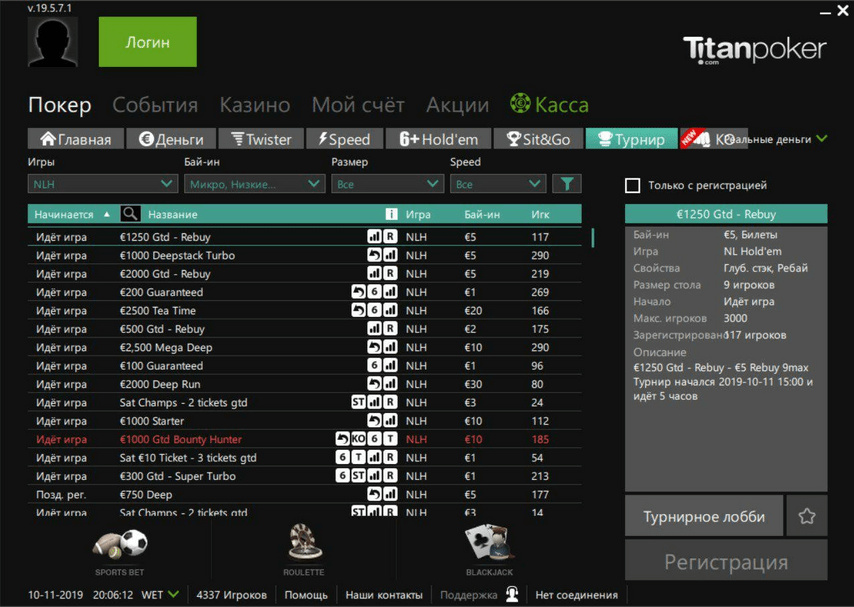Click the R rebuy icon on €1250 Gtd row
This screenshot has width=854, height=607.
coord(390,236)
